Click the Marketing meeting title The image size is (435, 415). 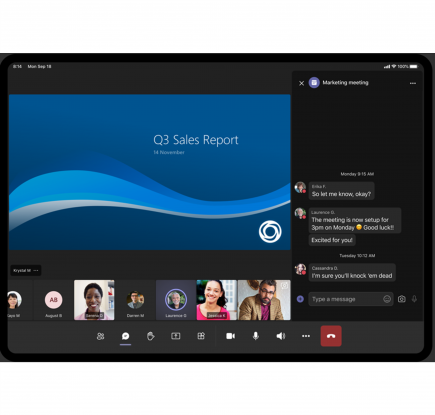345,83
